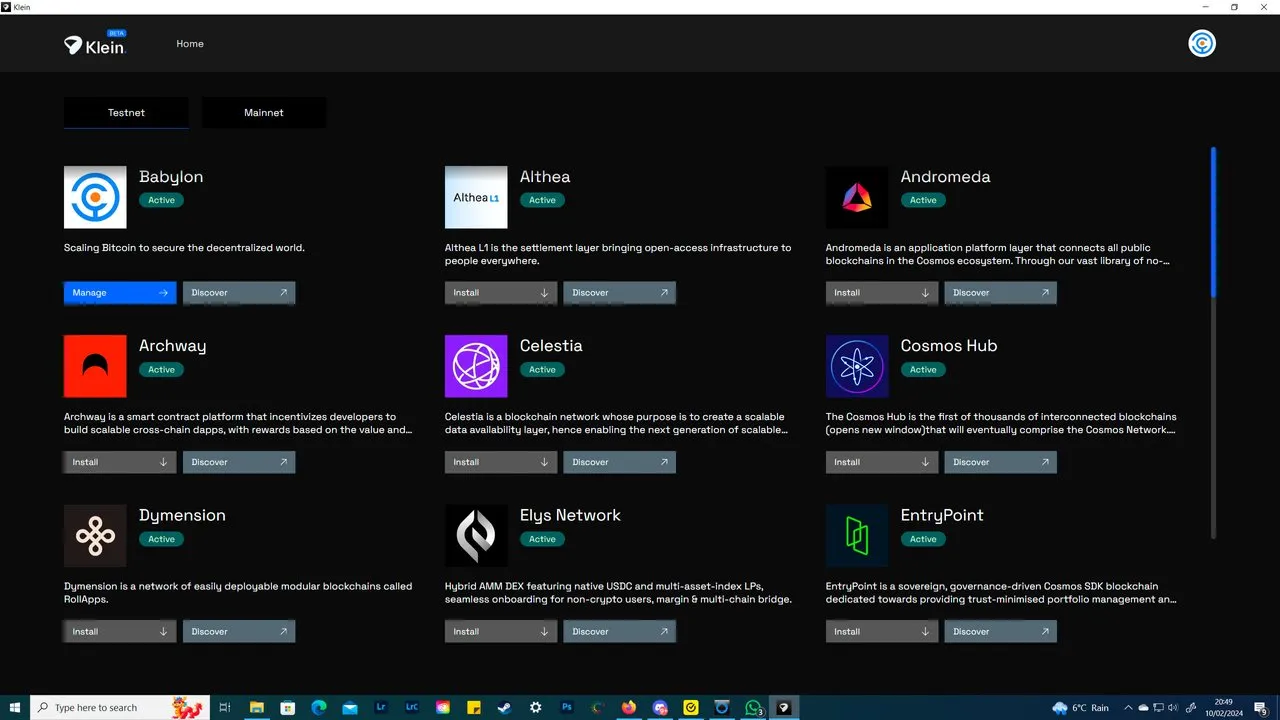The width and height of the screenshot is (1280, 720).
Task: Click the Klein logo in the header
Action: (x=95, y=43)
